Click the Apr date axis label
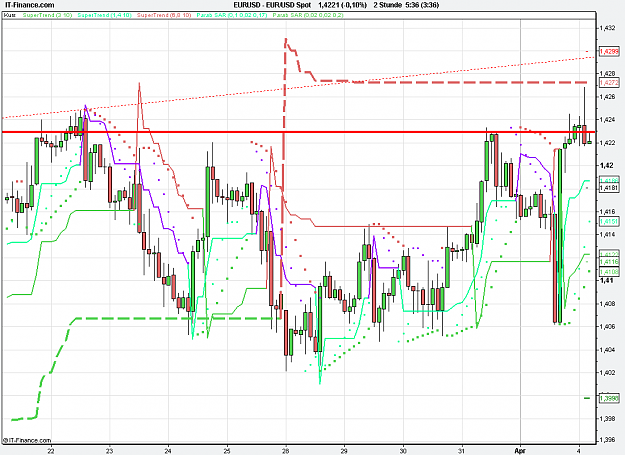Viewport: 625px width, 455px height. tap(521, 451)
